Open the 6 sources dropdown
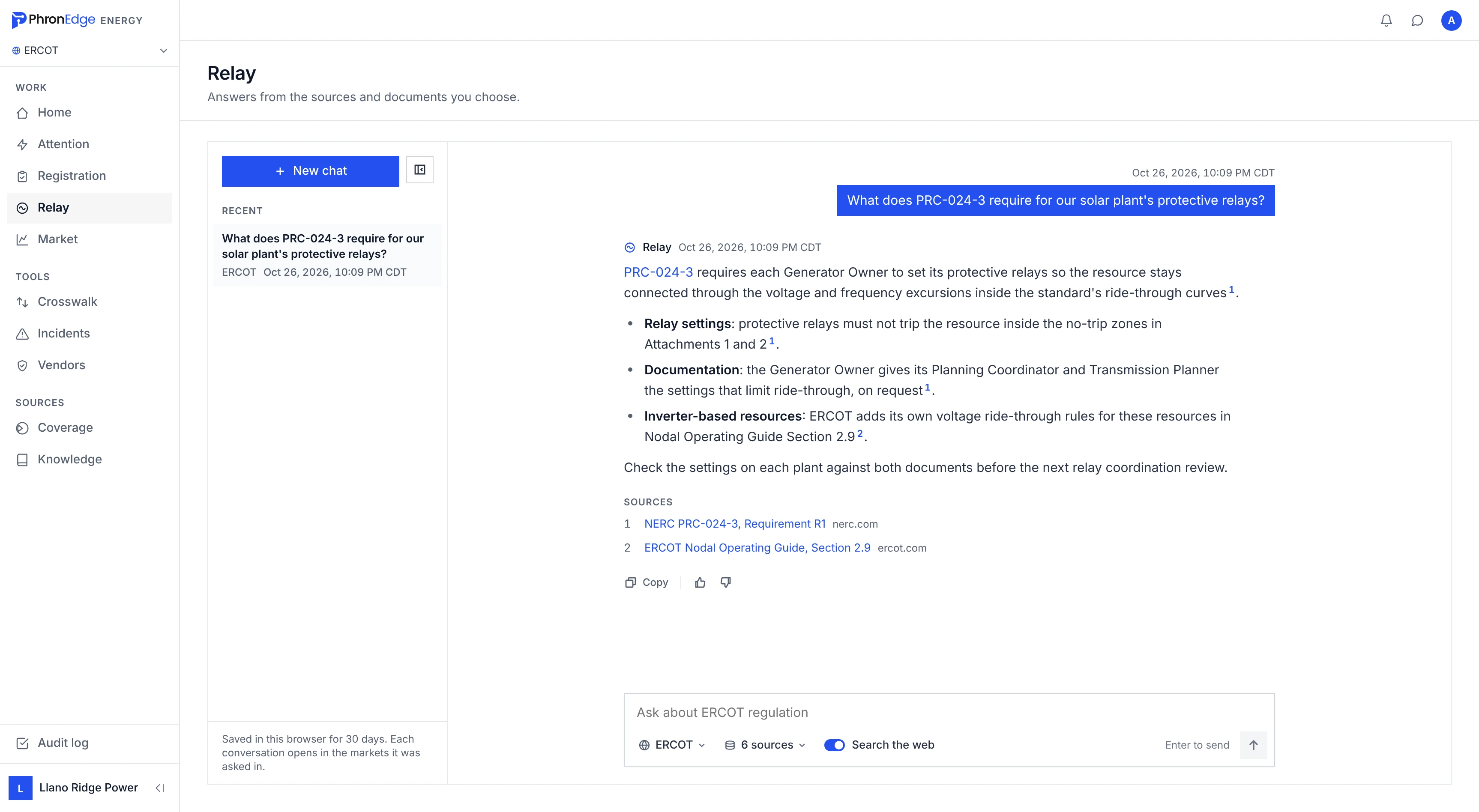Image resolution: width=1479 pixels, height=812 pixels. (765, 745)
